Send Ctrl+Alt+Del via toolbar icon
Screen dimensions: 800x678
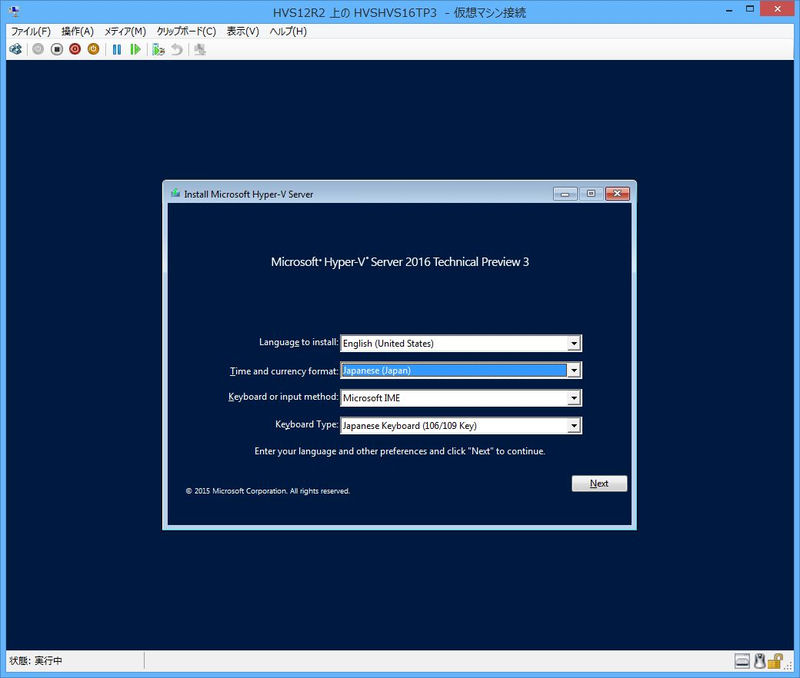(x=16, y=49)
